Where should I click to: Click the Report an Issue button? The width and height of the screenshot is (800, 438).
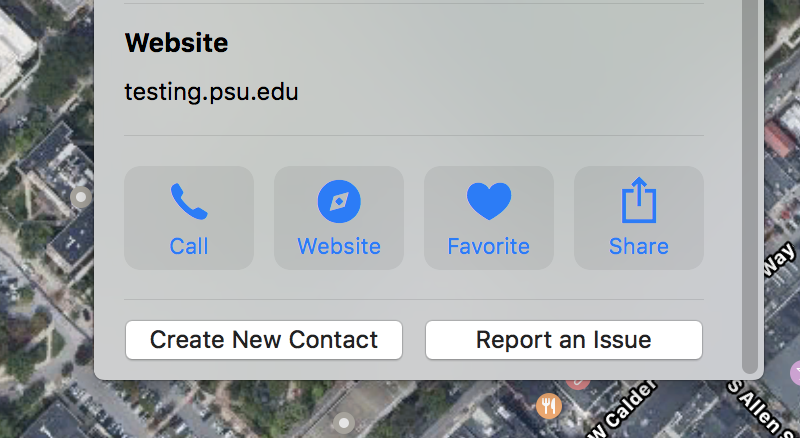tap(564, 340)
